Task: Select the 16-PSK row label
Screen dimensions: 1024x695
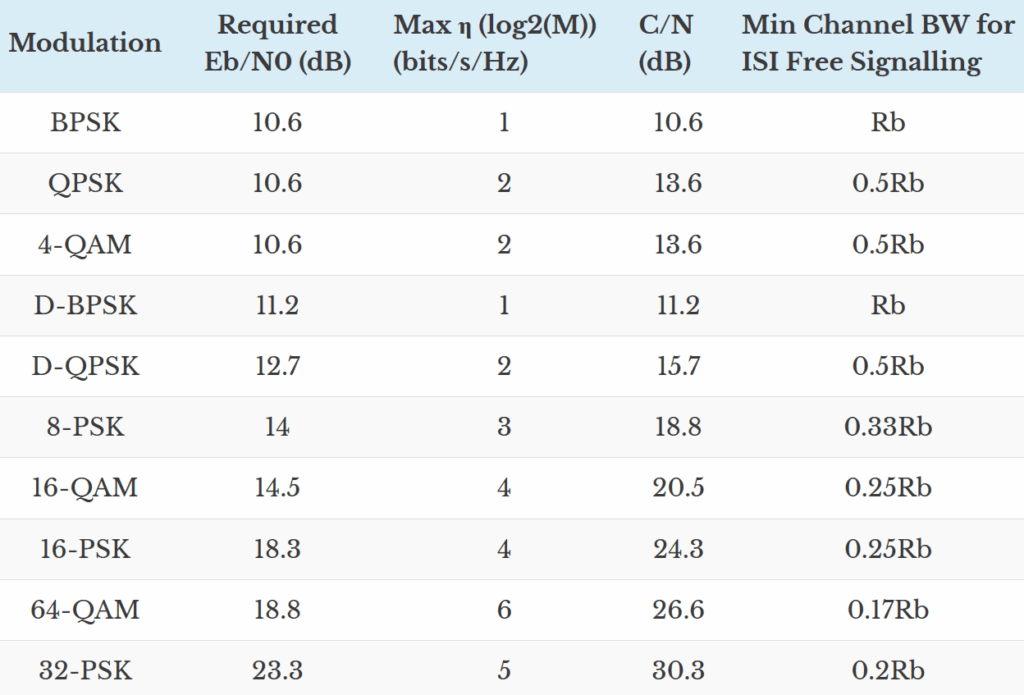Action: [x=86, y=550]
